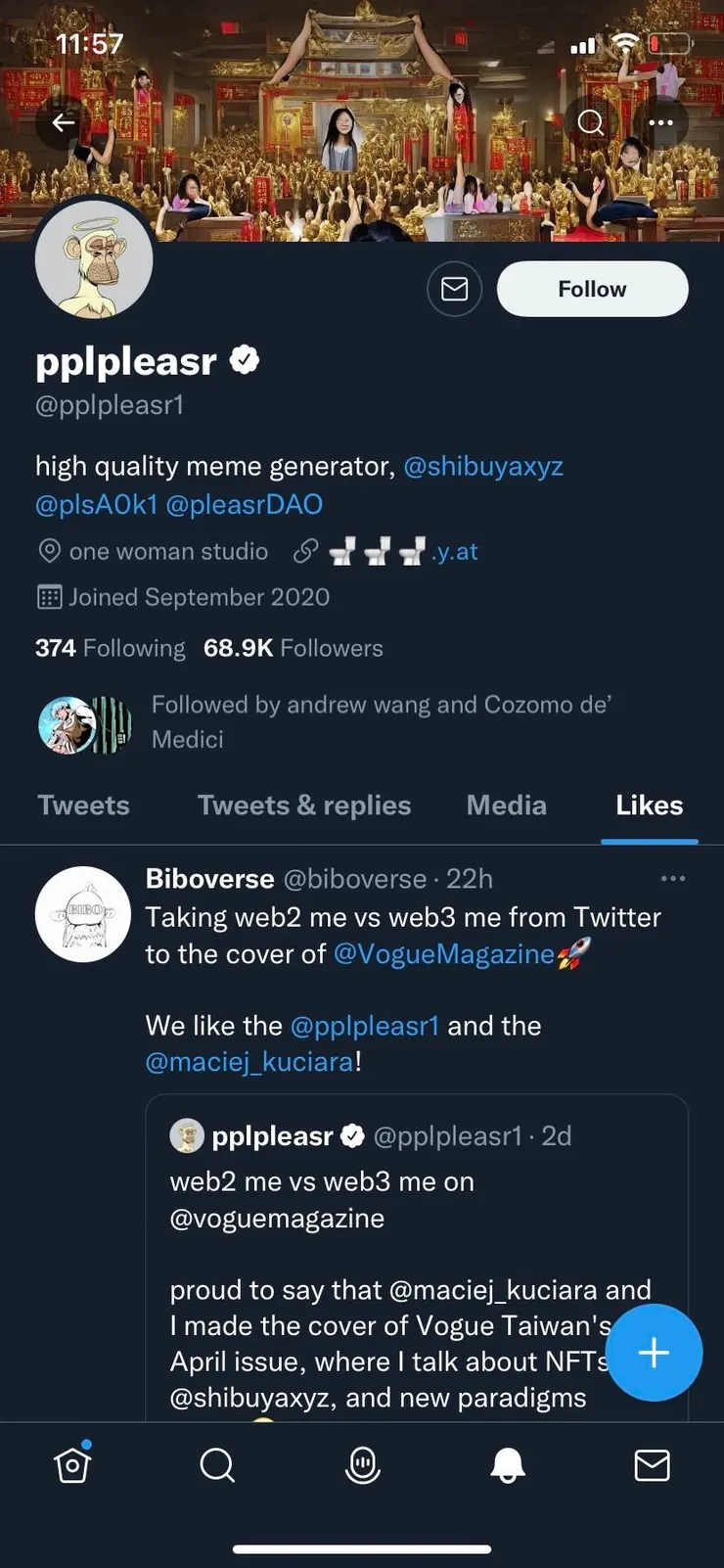The height and width of the screenshot is (1568, 724).
Task: Open the @shibuyaxyz mention in bio
Action: pos(483,466)
